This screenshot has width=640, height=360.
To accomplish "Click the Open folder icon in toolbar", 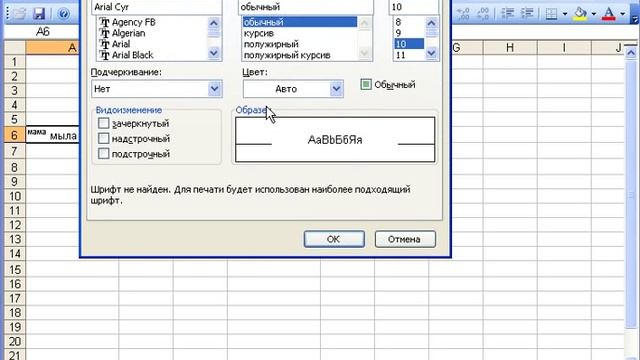I will pyautogui.click(x=19, y=13).
